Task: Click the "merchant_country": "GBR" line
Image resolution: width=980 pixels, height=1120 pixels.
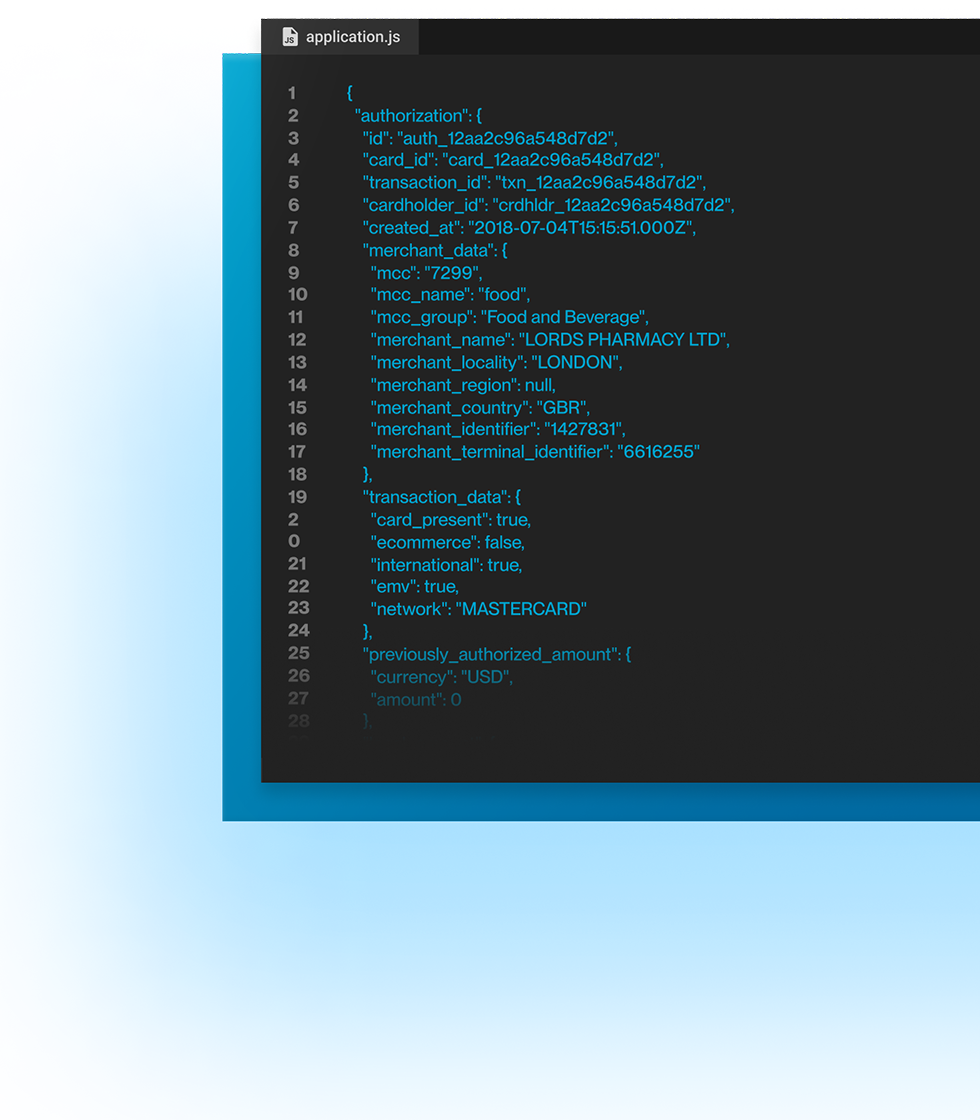Action: click(x=480, y=408)
